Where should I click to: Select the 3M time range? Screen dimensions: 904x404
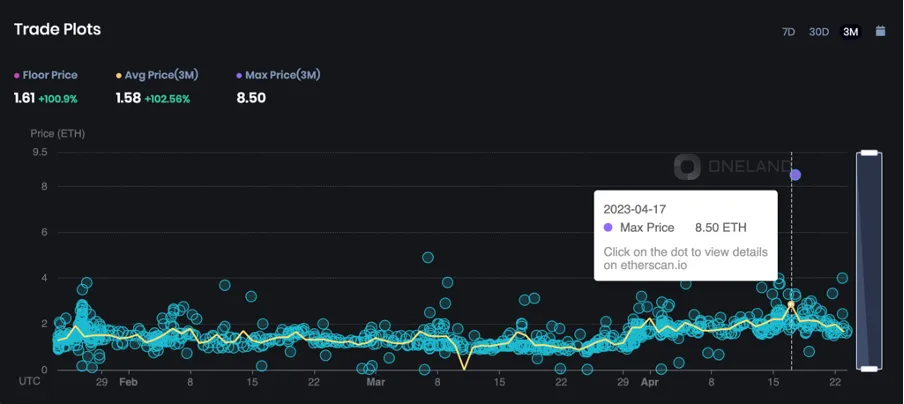[851, 32]
